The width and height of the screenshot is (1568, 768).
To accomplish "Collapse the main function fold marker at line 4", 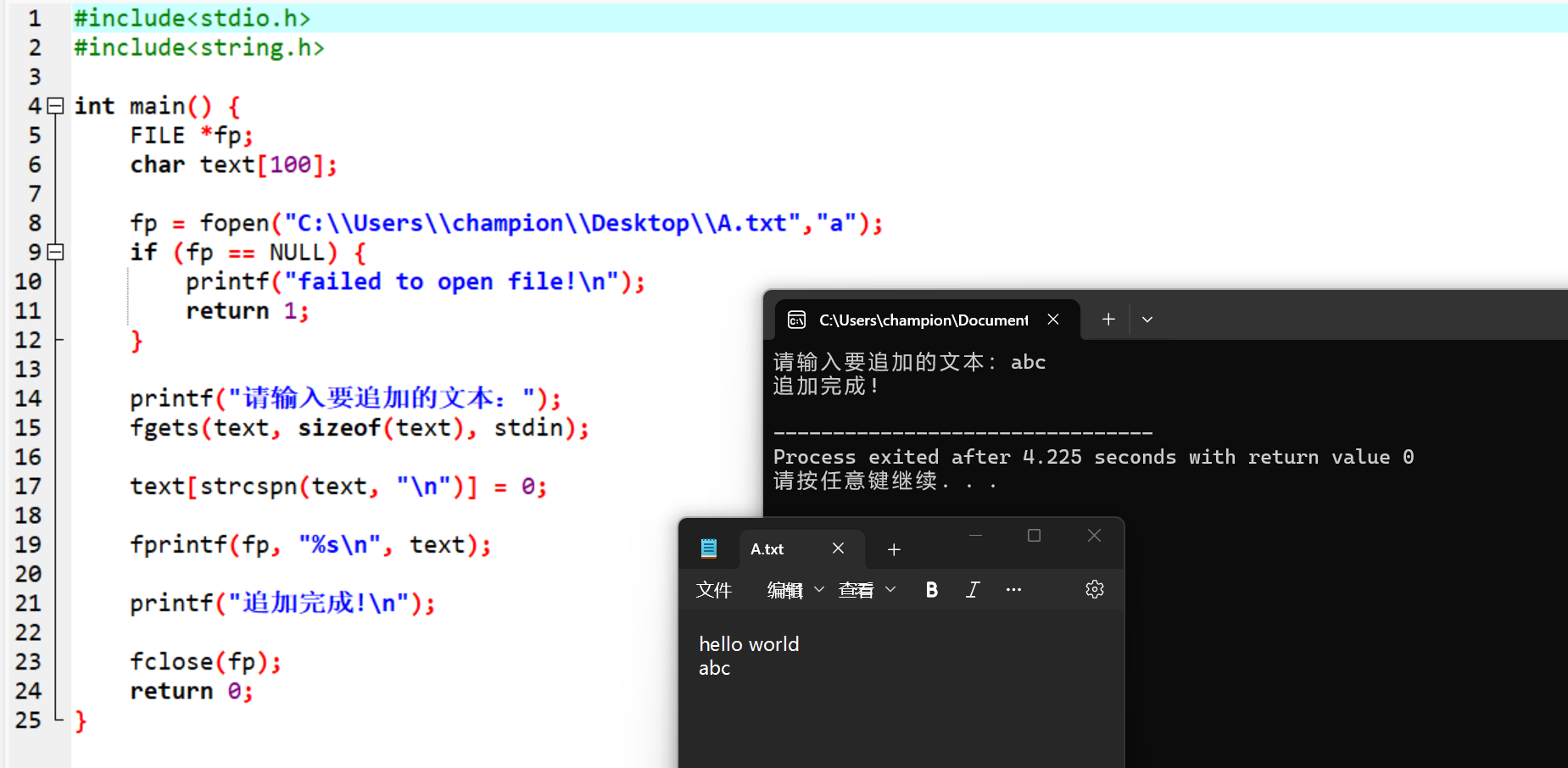I will (x=56, y=106).
